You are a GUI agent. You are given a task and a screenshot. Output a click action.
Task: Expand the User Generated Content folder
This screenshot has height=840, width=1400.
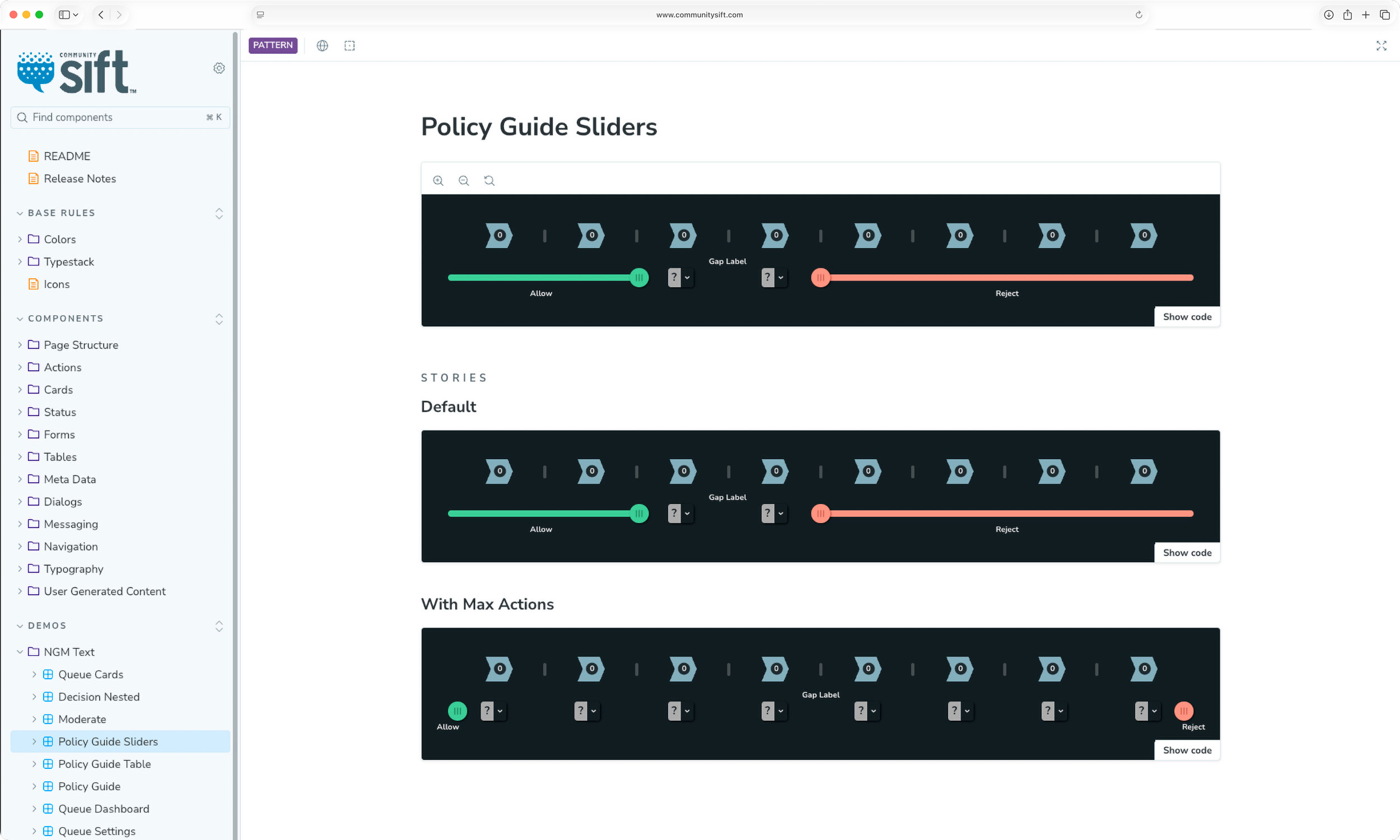(105, 591)
